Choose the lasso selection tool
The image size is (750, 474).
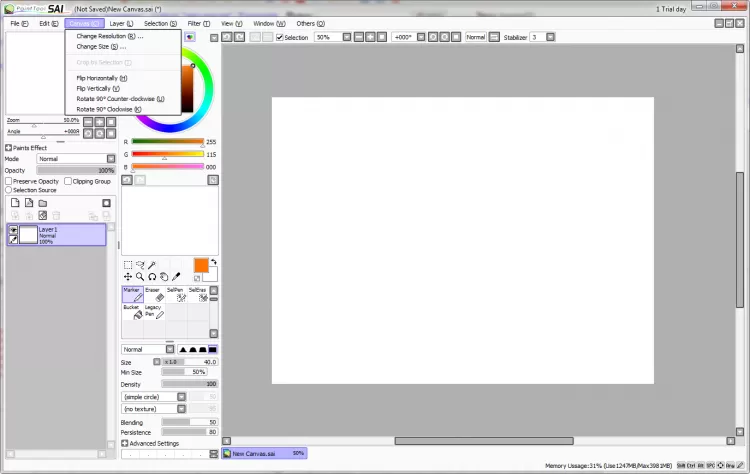[x=140, y=265]
